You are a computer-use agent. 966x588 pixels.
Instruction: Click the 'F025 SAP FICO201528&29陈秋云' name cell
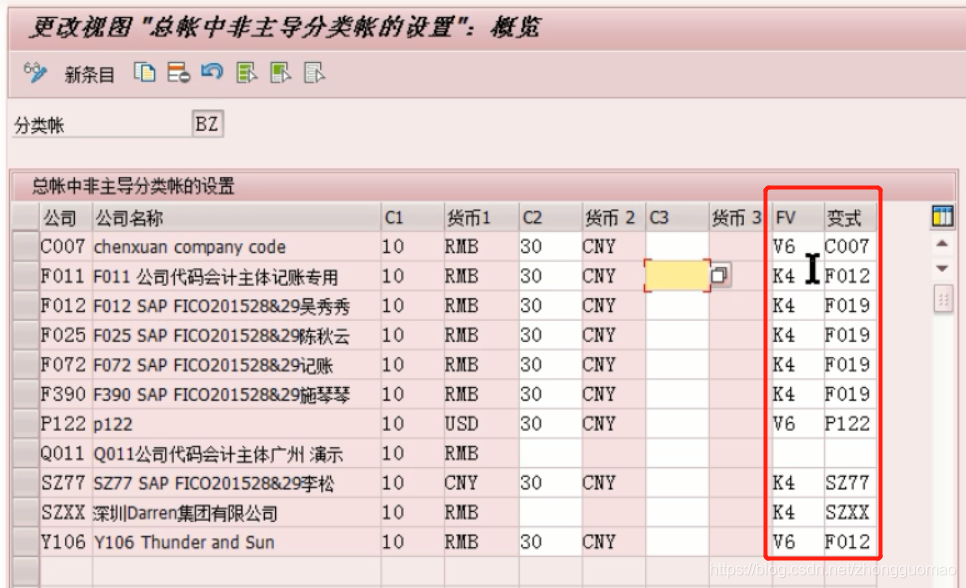coord(237,335)
